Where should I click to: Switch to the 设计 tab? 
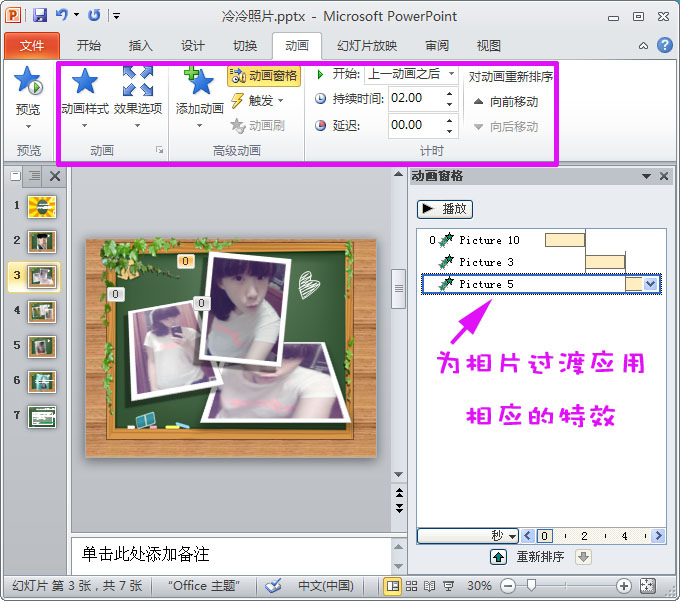point(193,46)
